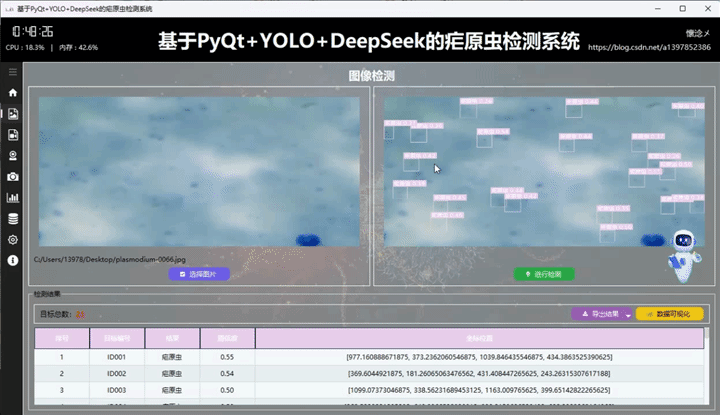The width and height of the screenshot is (720, 415).
Task: Select confidence value 0.55
Action: (x=227, y=357)
